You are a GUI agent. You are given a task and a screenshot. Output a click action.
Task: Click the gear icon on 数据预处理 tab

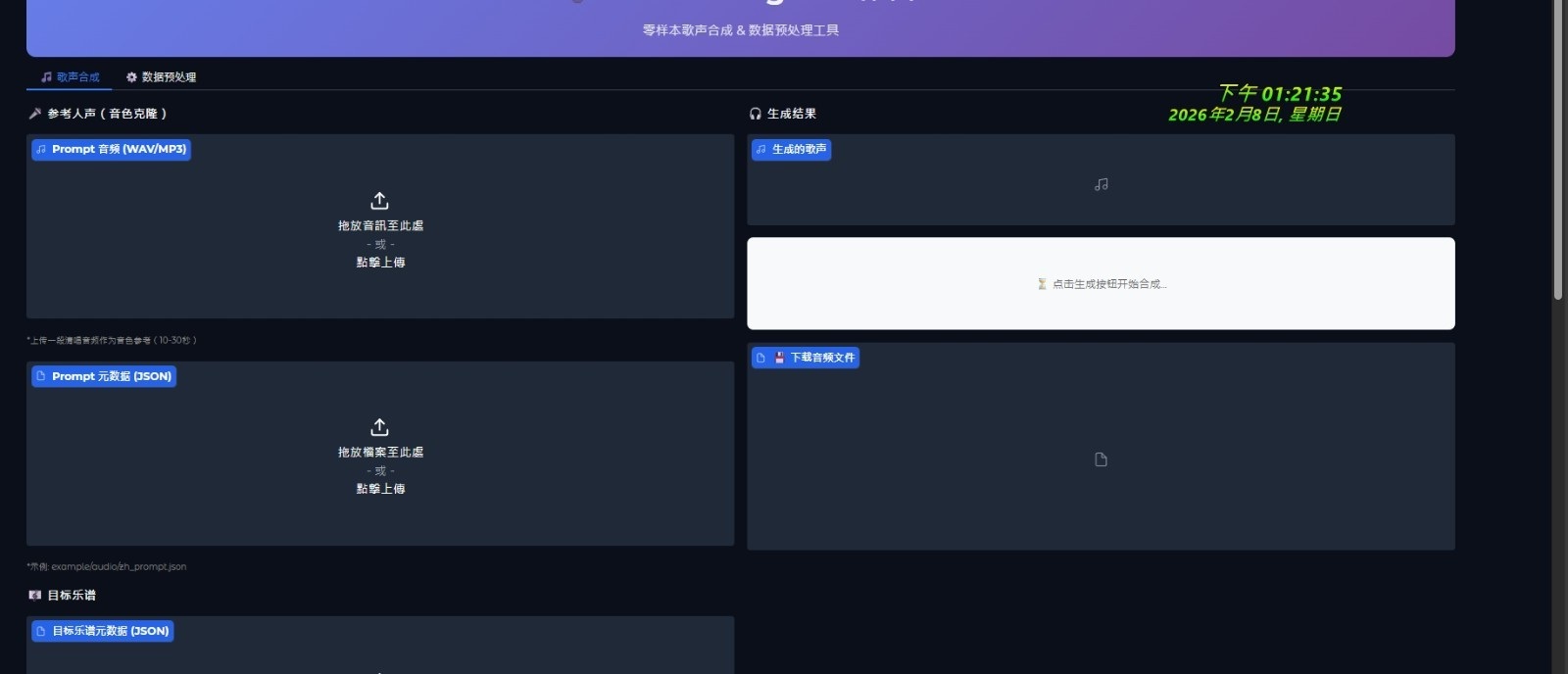tap(131, 76)
